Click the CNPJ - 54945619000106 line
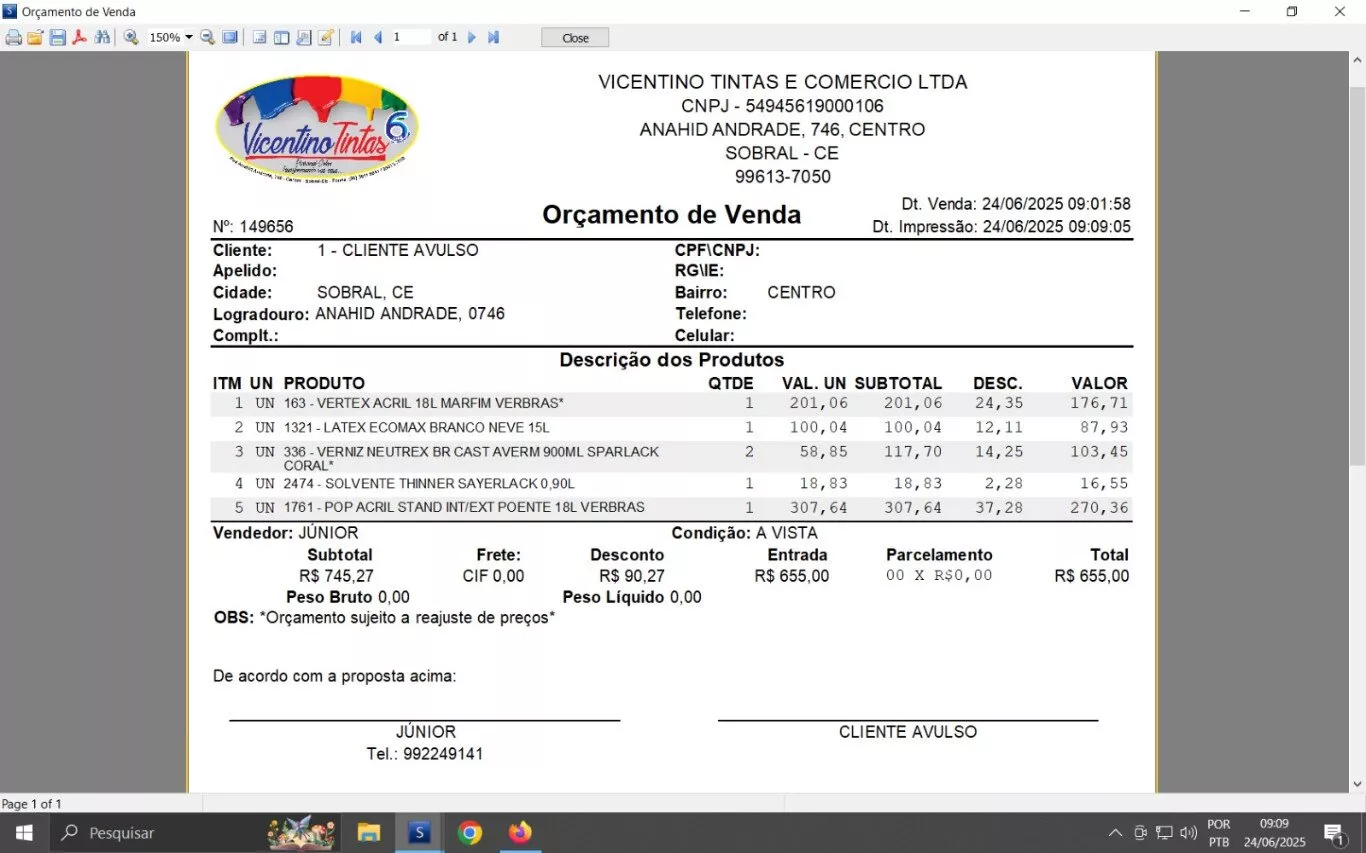The image size is (1366, 853). [782, 106]
